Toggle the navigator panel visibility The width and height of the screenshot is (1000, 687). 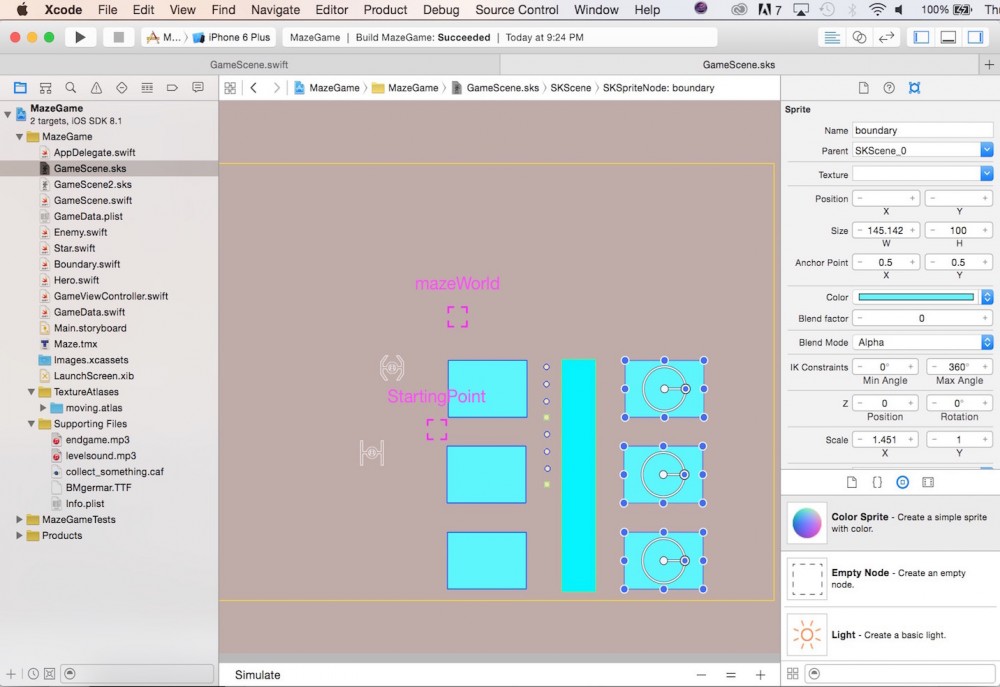tap(921, 36)
